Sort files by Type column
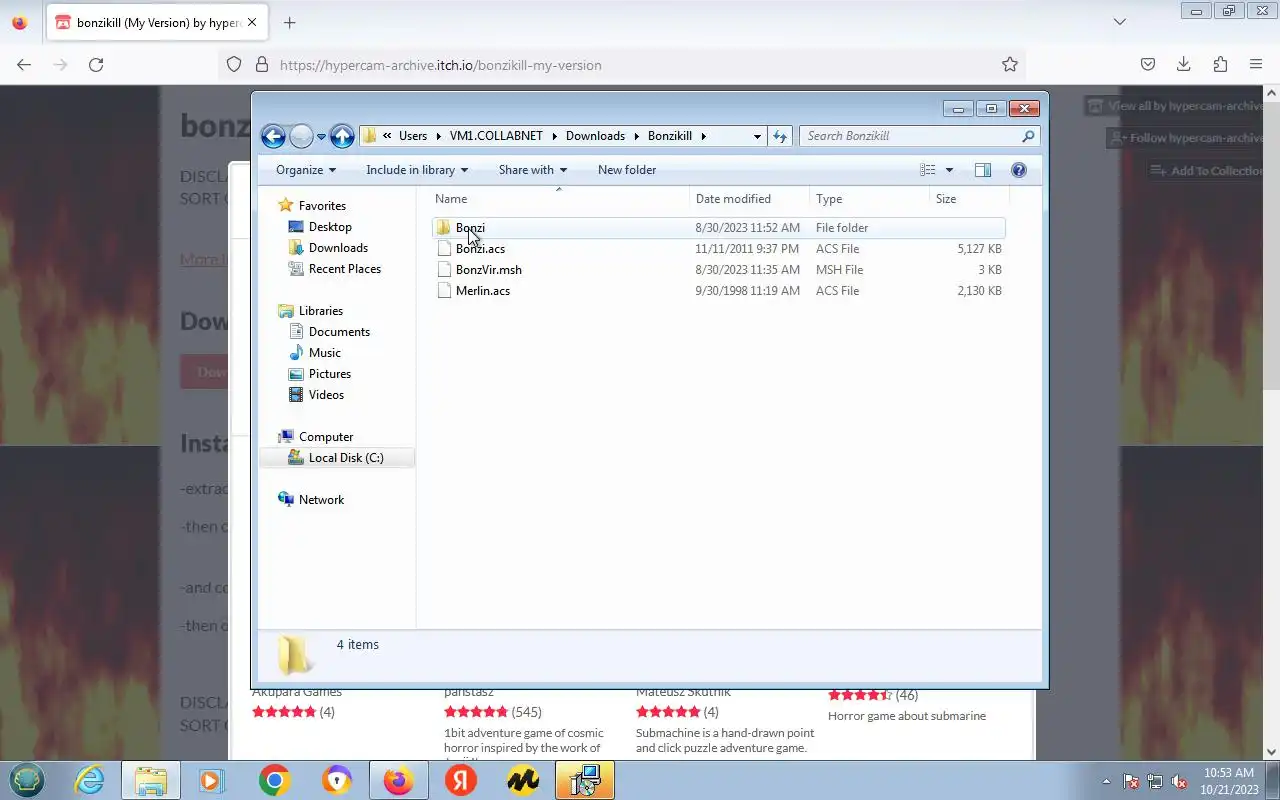1280x800 pixels. tap(869, 199)
